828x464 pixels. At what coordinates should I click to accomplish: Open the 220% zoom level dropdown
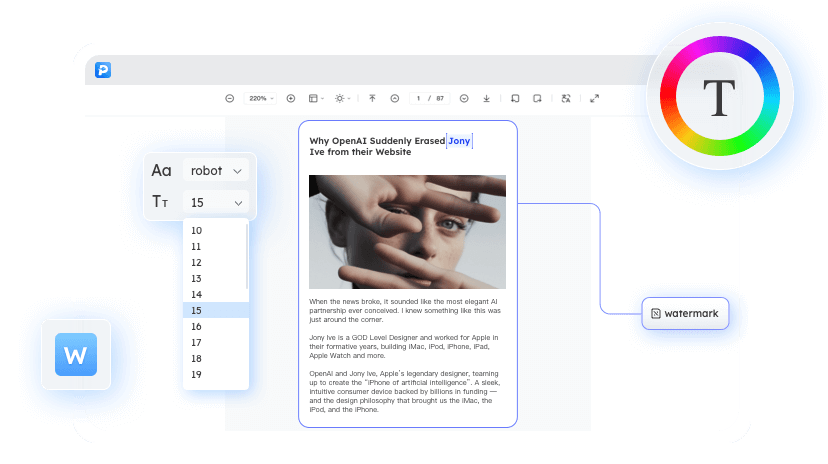(x=260, y=98)
